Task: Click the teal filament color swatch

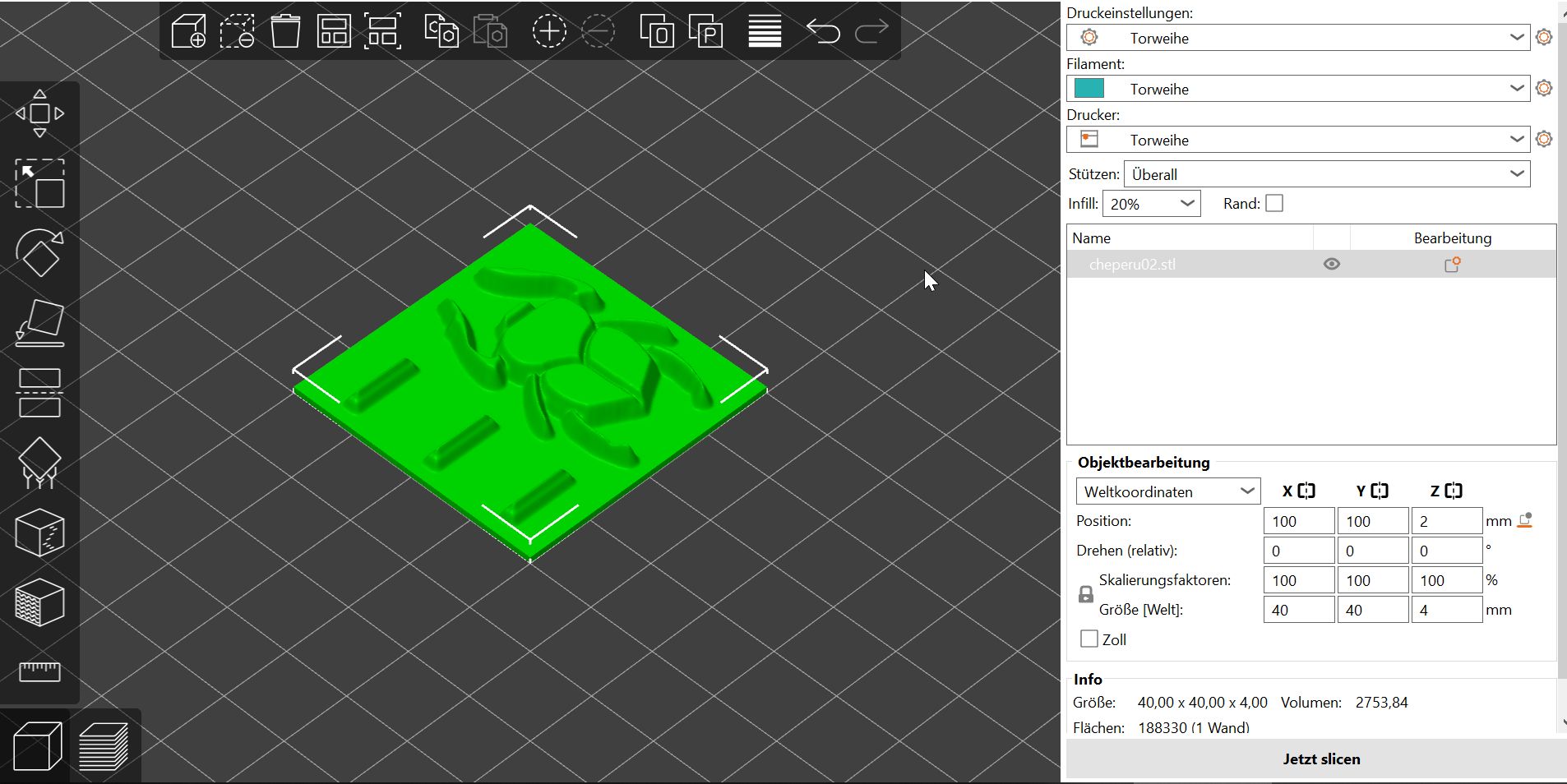Action: pyautogui.click(x=1089, y=88)
